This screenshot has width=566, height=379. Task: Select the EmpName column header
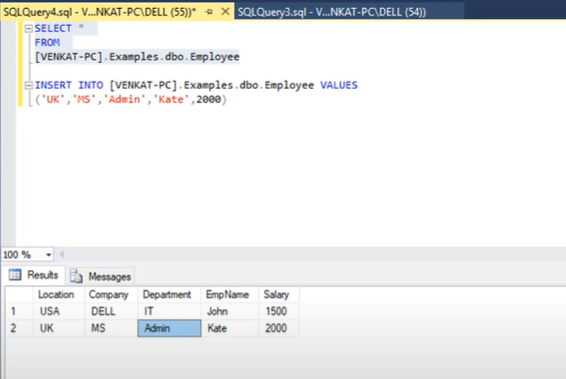click(230, 295)
